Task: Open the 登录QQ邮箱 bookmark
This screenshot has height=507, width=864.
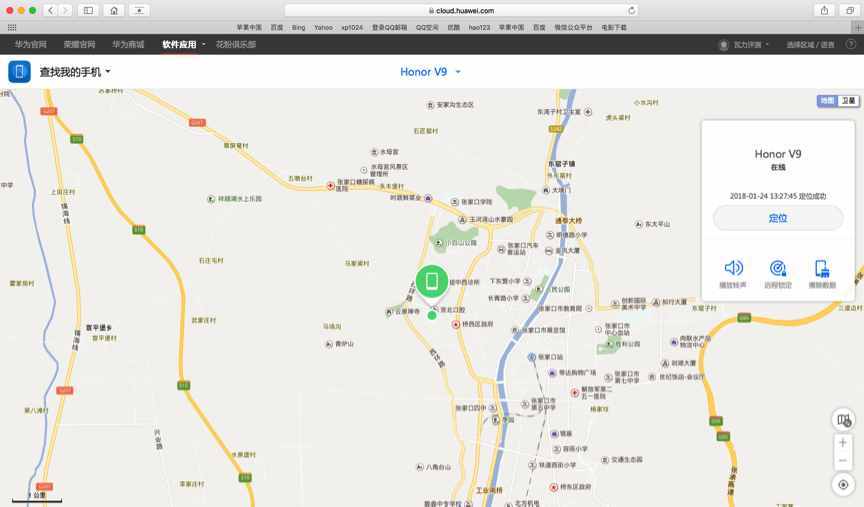Action: click(390, 27)
